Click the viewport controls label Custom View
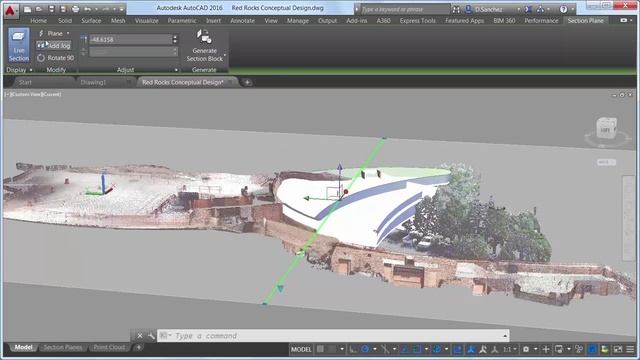The width and height of the screenshot is (640, 360). 25,94
